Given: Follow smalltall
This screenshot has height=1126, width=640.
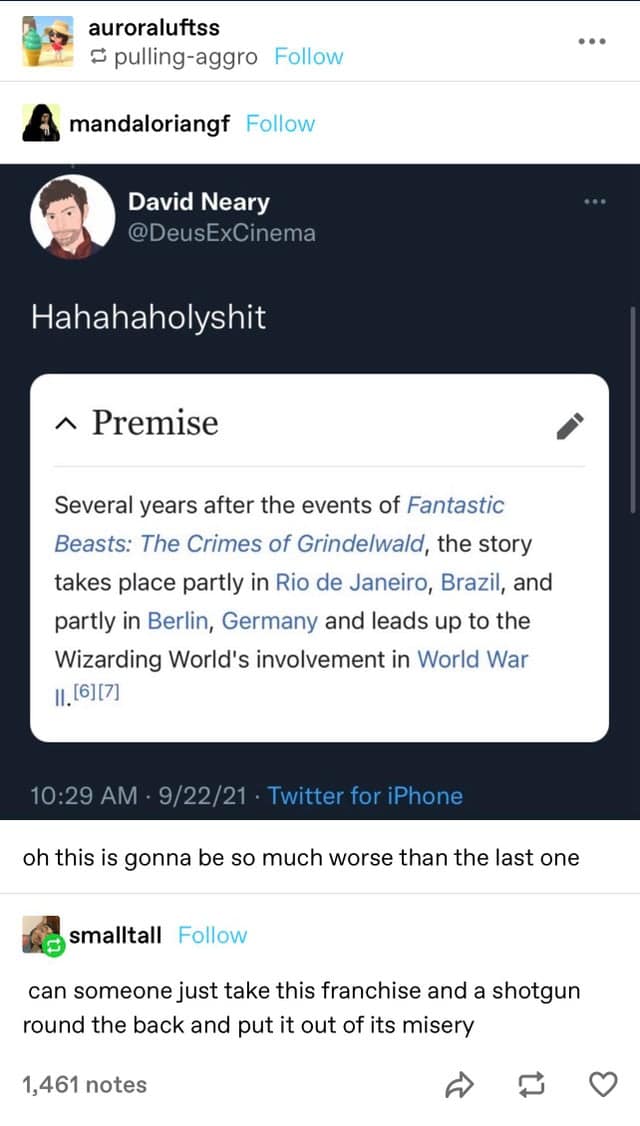Looking at the screenshot, I should point(212,935).
